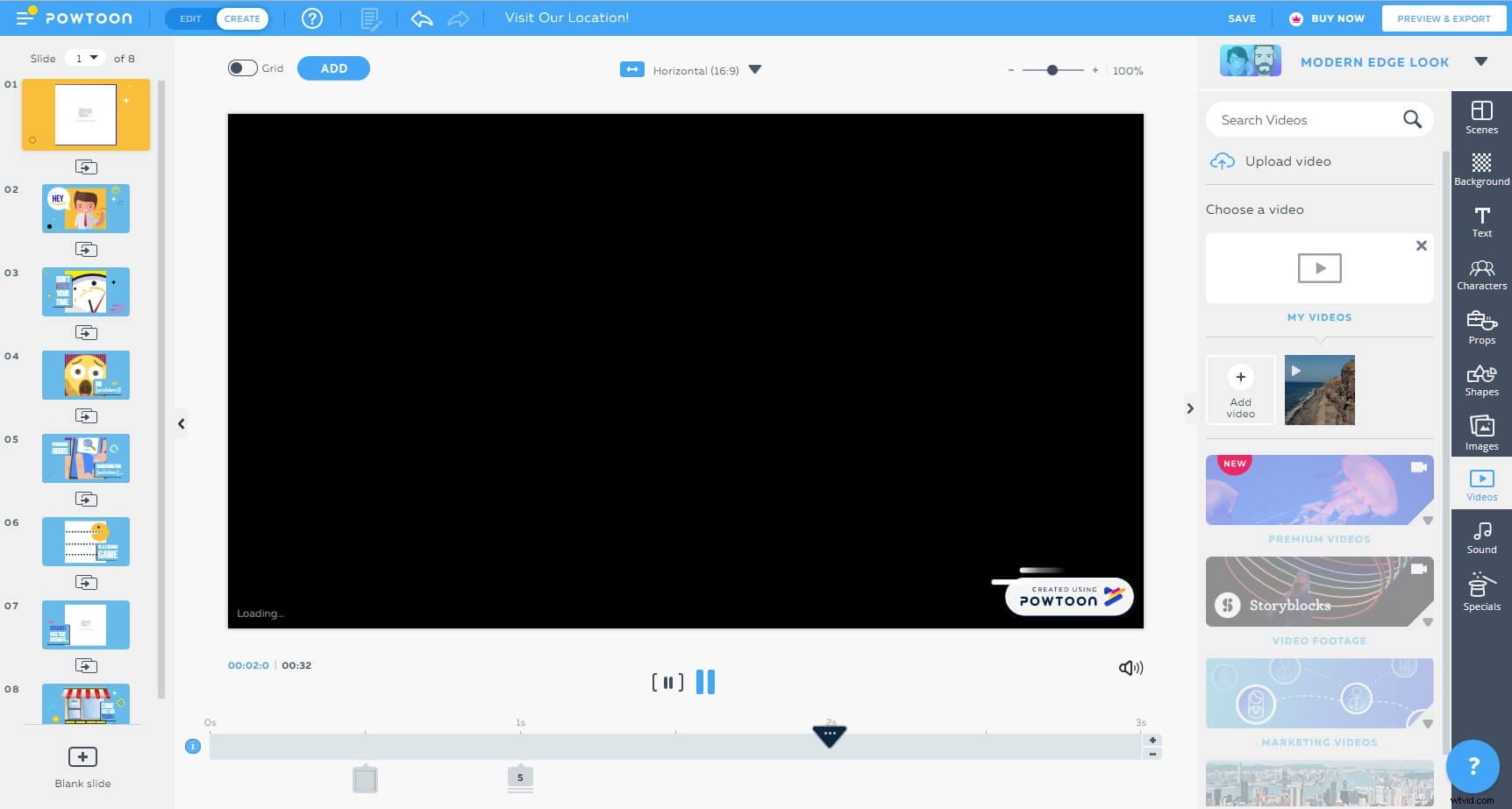The width and height of the screenshot is (1512, 809).
Task: Select the Text tool panel
Action: tap(1481, 219)
